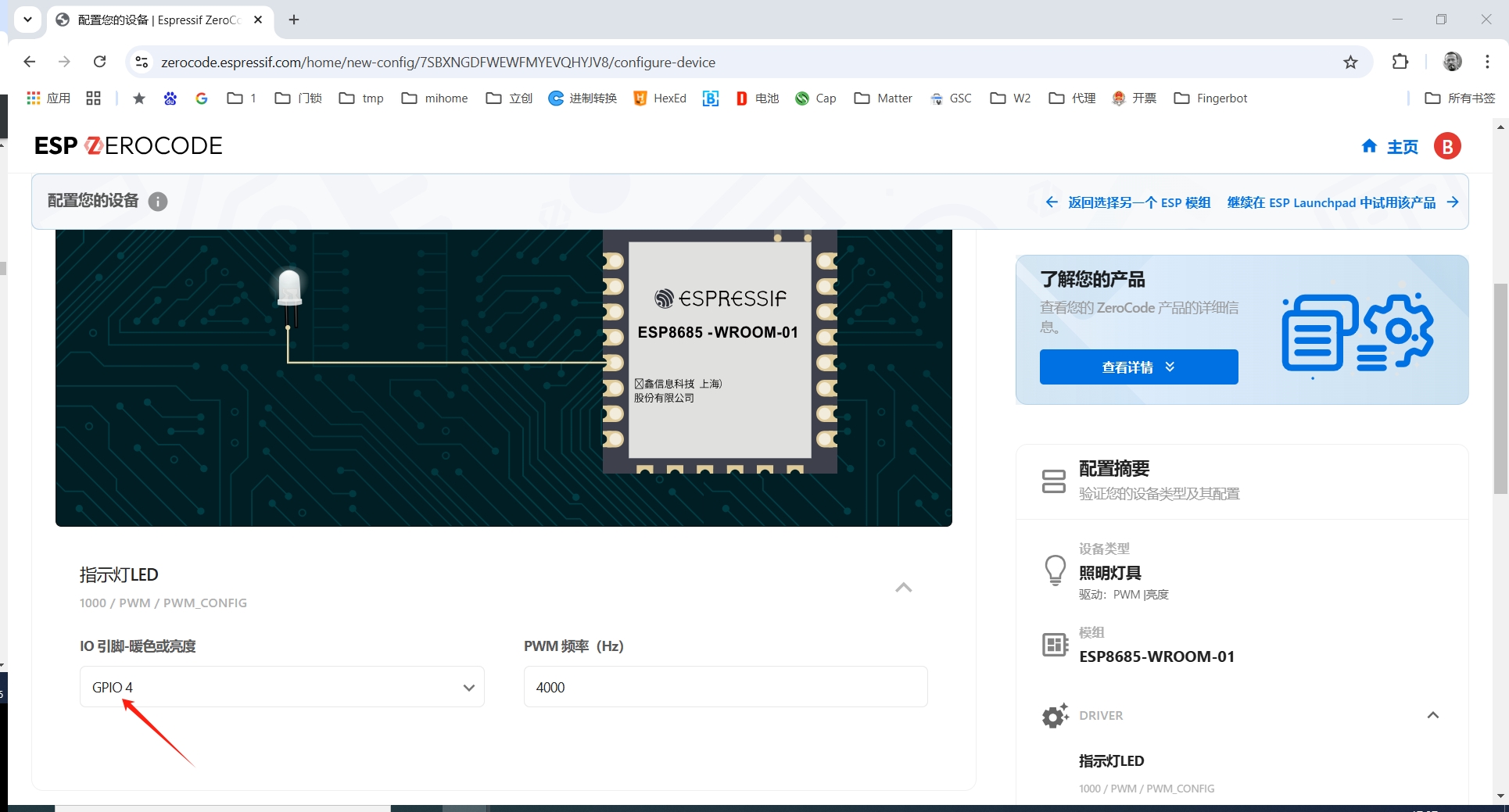Viewport: 1509px width, 812px height.
Task: Collapse the 指示灯LED section chevron
Action: 903,587
